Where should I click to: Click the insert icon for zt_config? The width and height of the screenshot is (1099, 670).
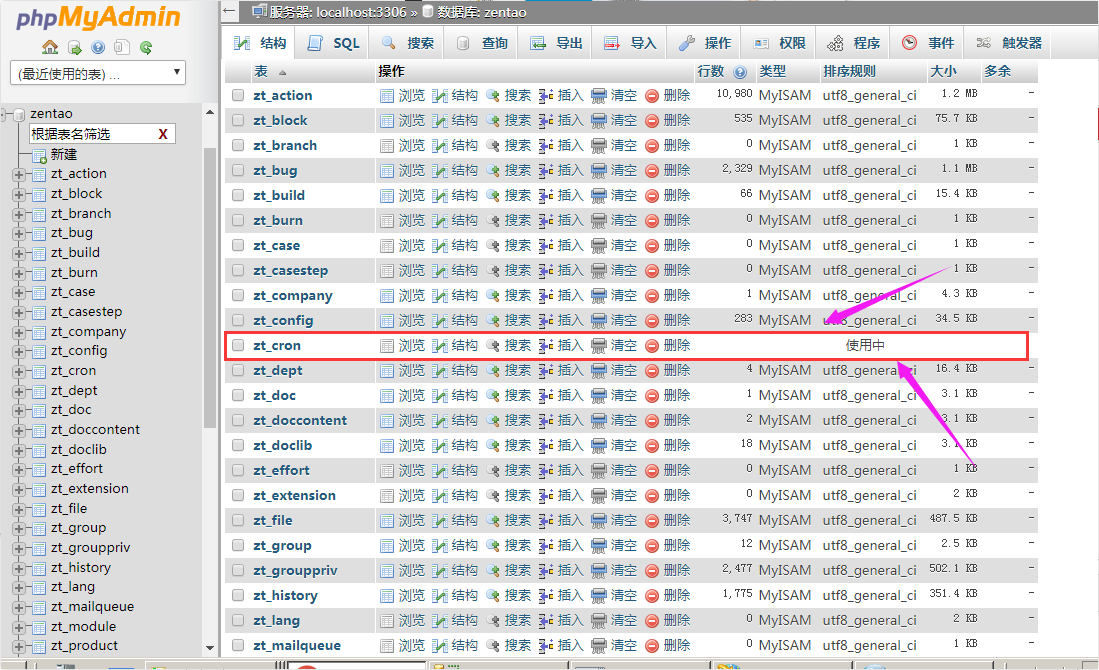[x=546, y=321]
